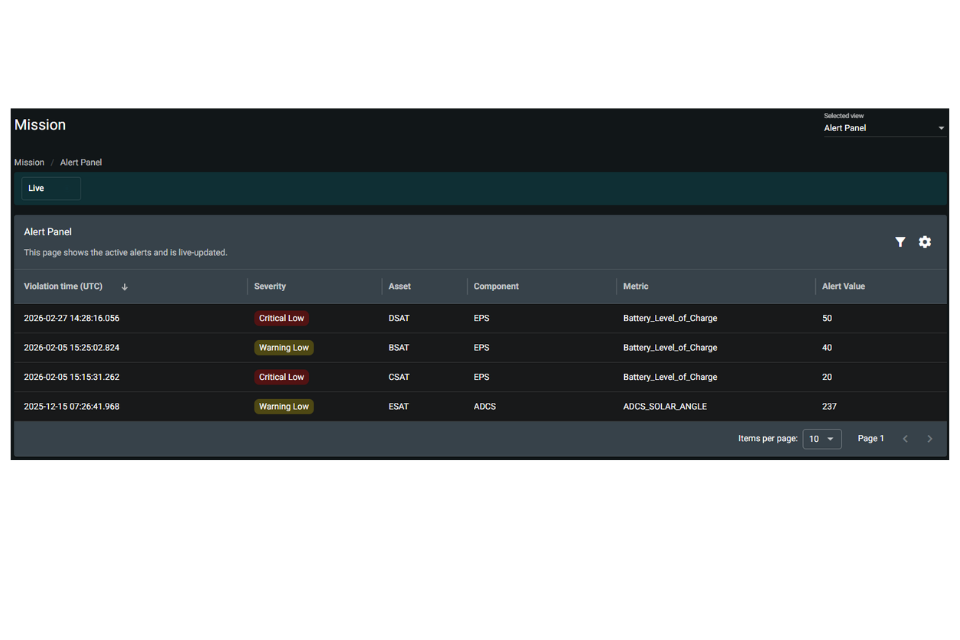Open the alert filter funnel icon
This screenshot has height=640, width=960.
coord(900,242)
